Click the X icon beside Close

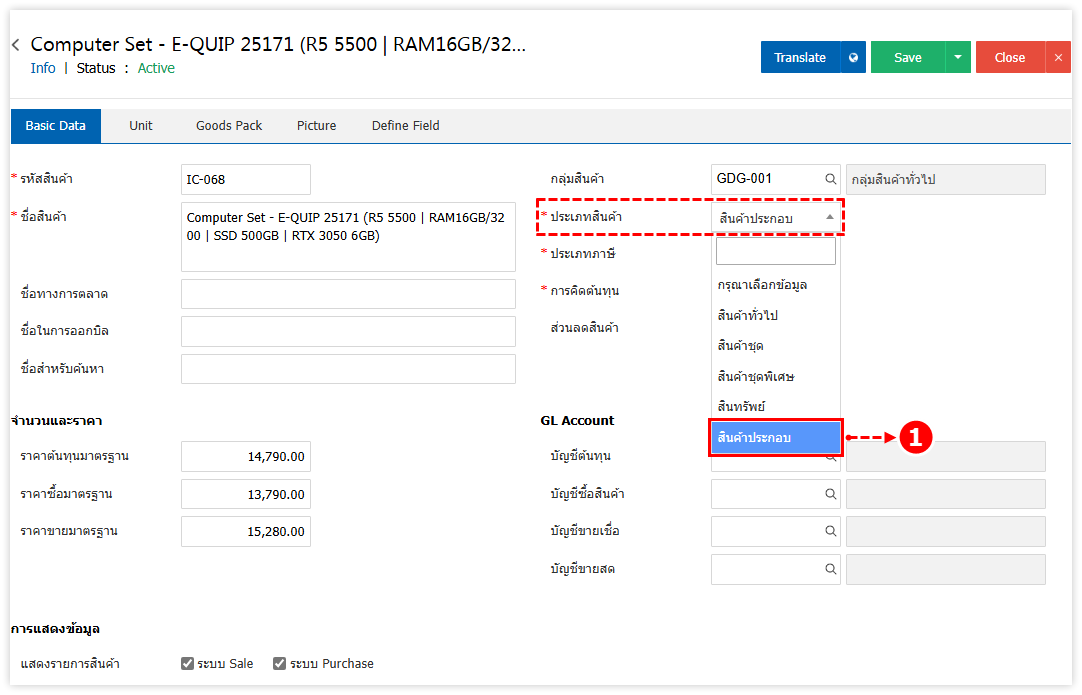(x=1058, y=58)
